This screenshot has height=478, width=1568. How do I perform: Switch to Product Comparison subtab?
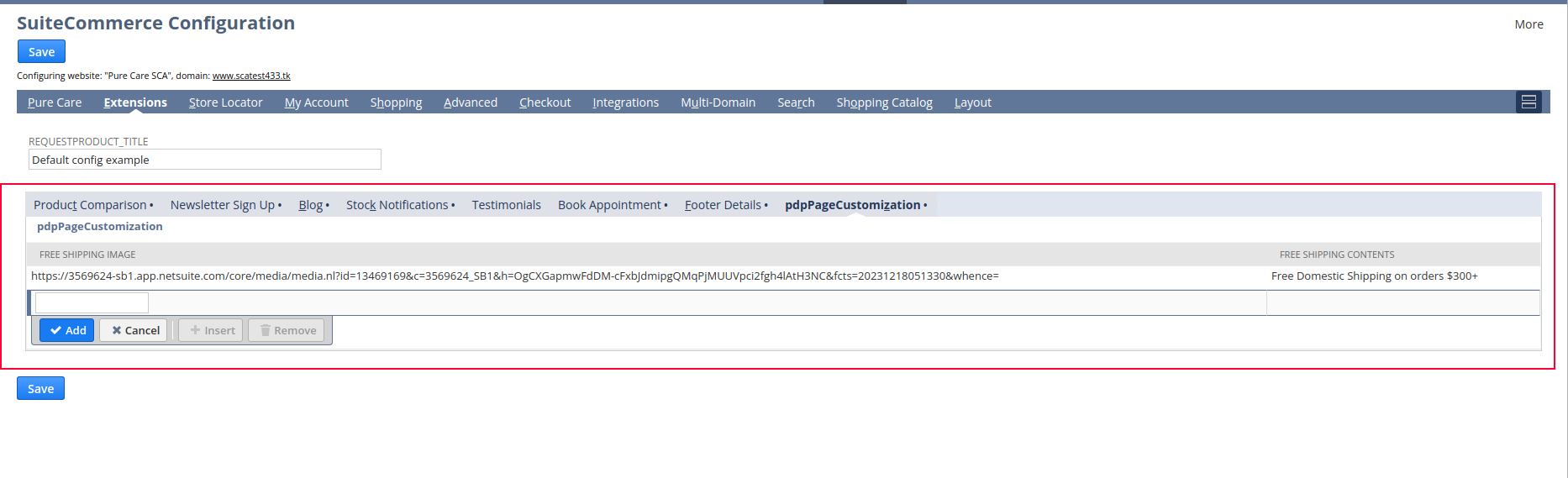pyautogui.click(x=90, y=205)
